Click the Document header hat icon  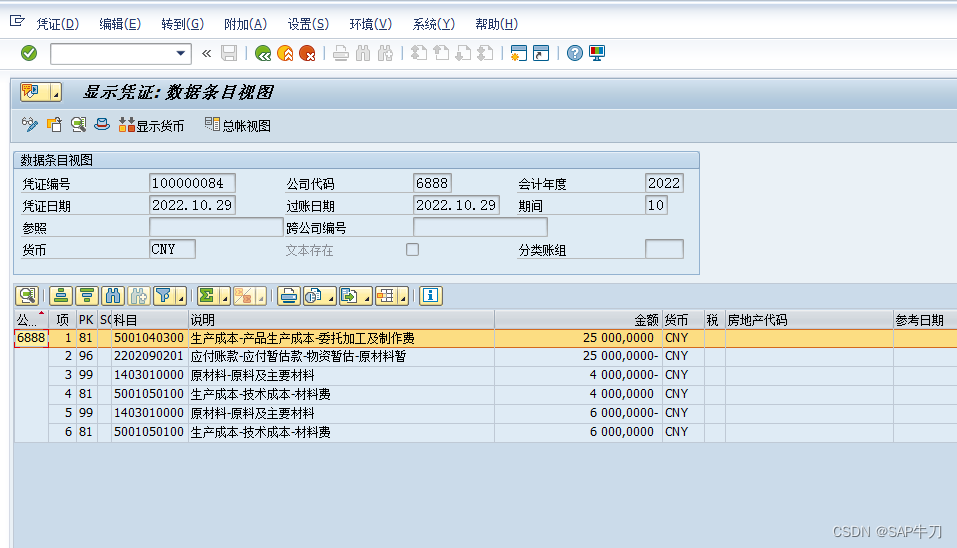pos(102,125)
